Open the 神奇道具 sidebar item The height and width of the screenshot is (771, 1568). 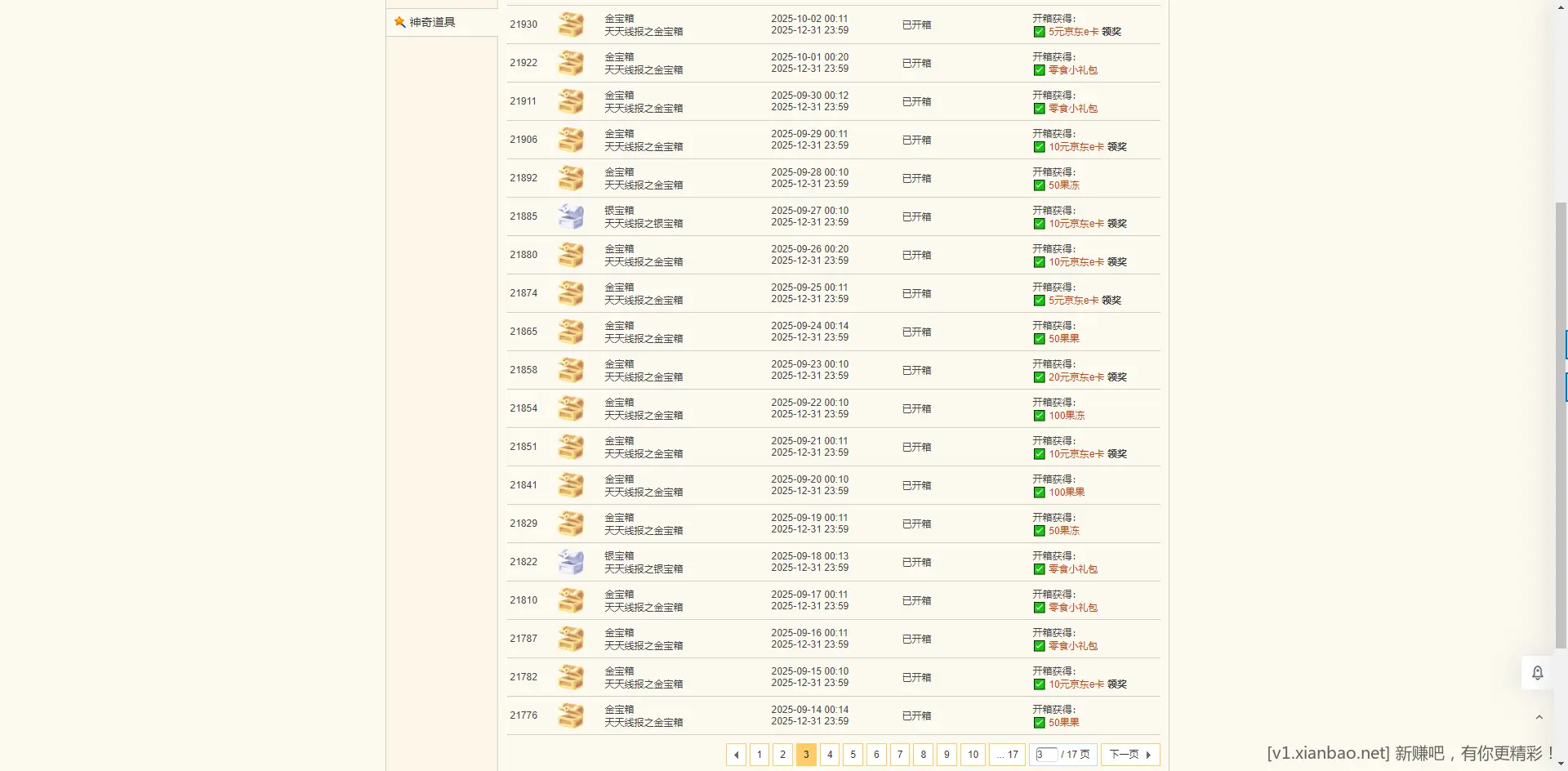coord(432,22)
